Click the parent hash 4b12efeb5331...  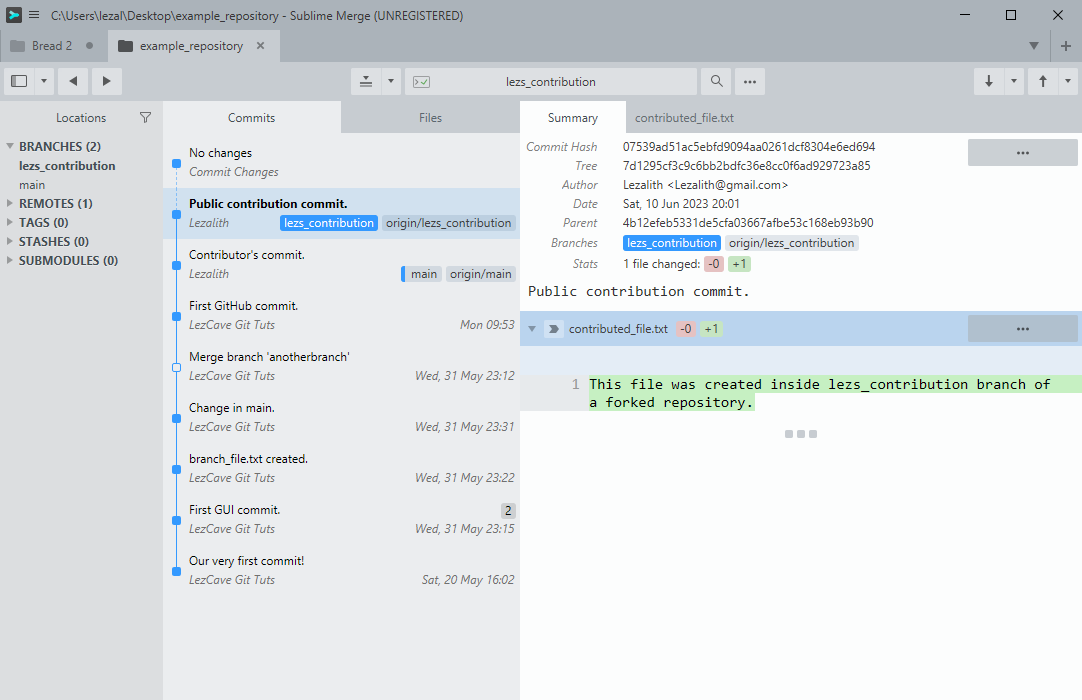tap(748, 223)
